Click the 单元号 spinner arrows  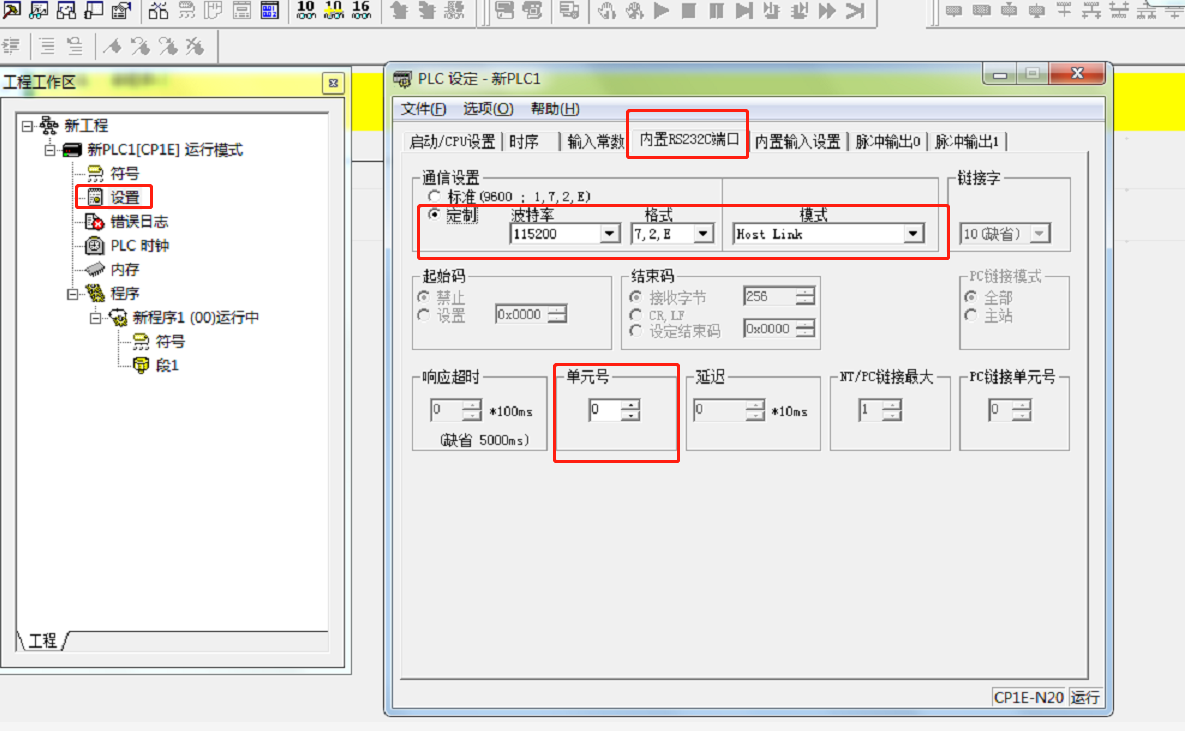[x=630, y=410]
